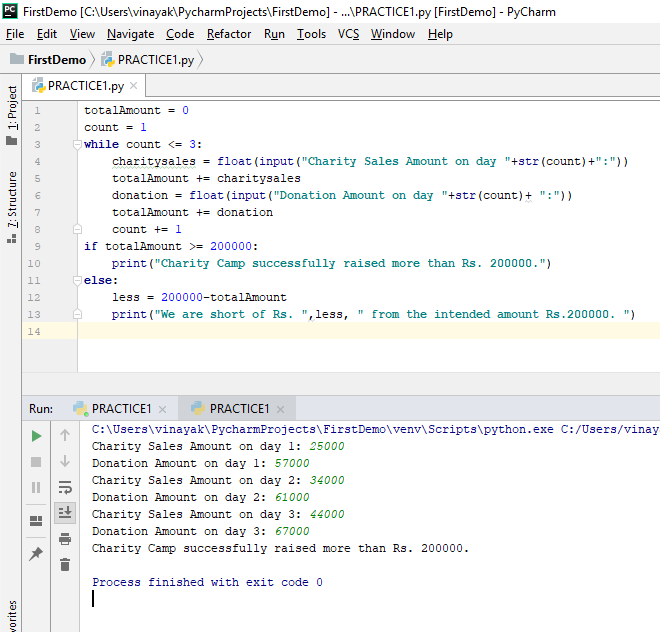
Task: Click the empty line 14 in editor
Action: click(x=368, y=331)
